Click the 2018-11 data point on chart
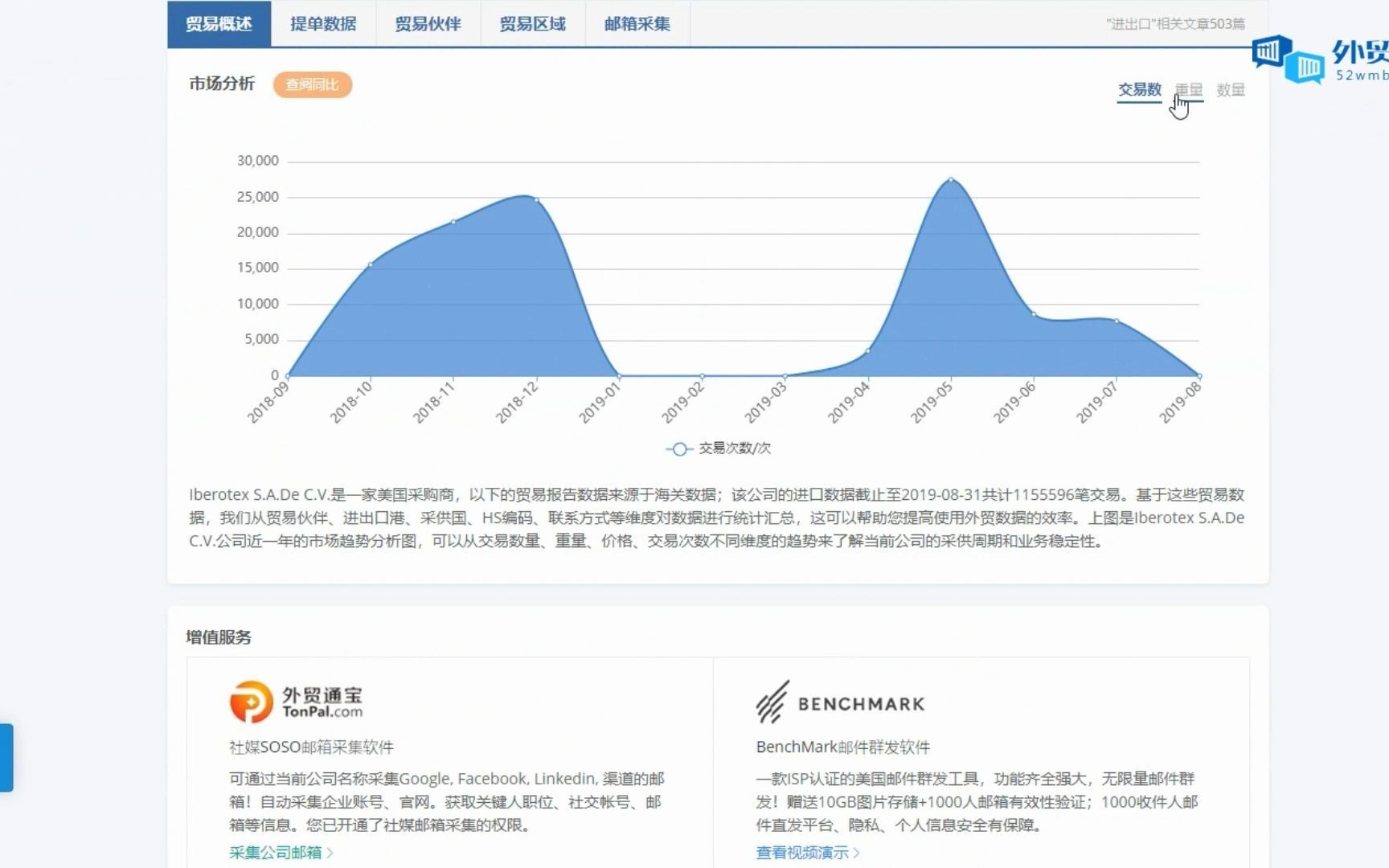The width and height of the screenshot is (1389, 868). tap(453, 222)
